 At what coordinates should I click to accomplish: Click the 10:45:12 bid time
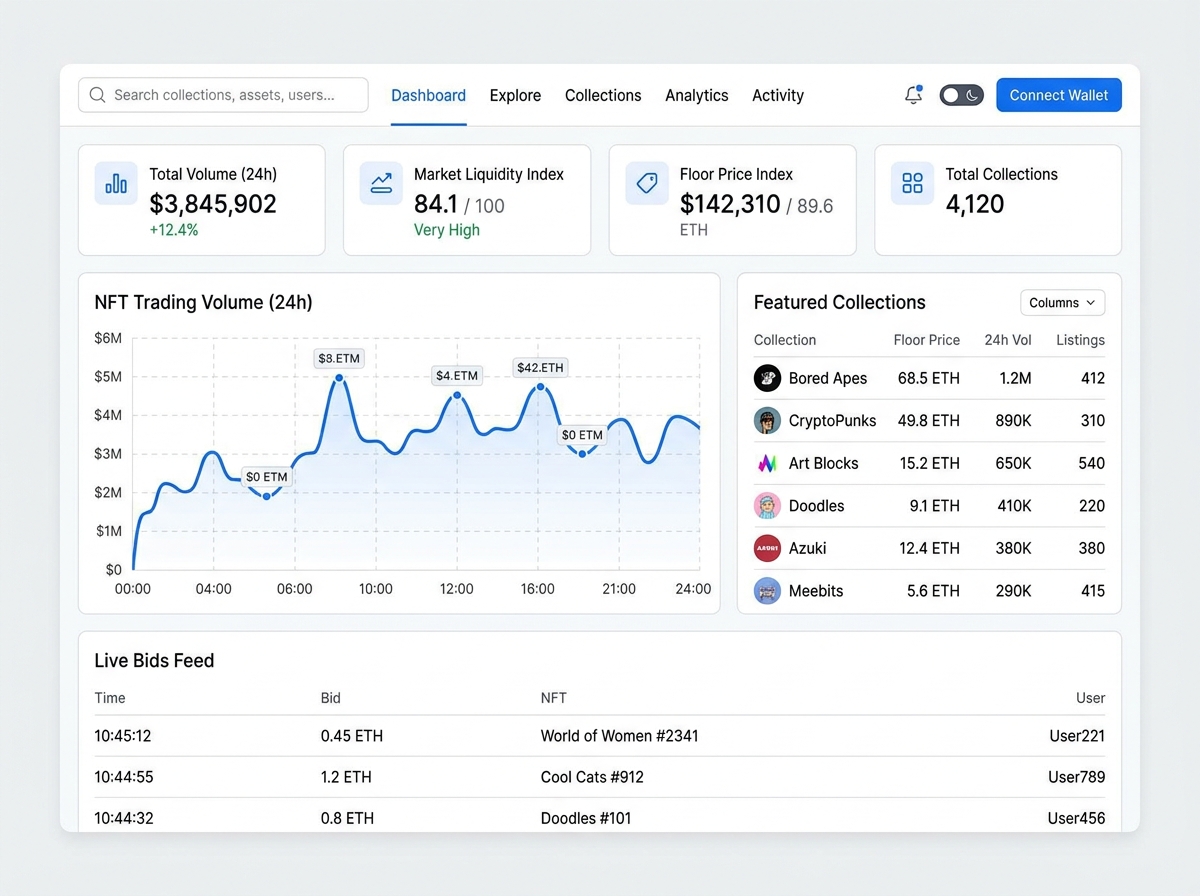(123, 736)
